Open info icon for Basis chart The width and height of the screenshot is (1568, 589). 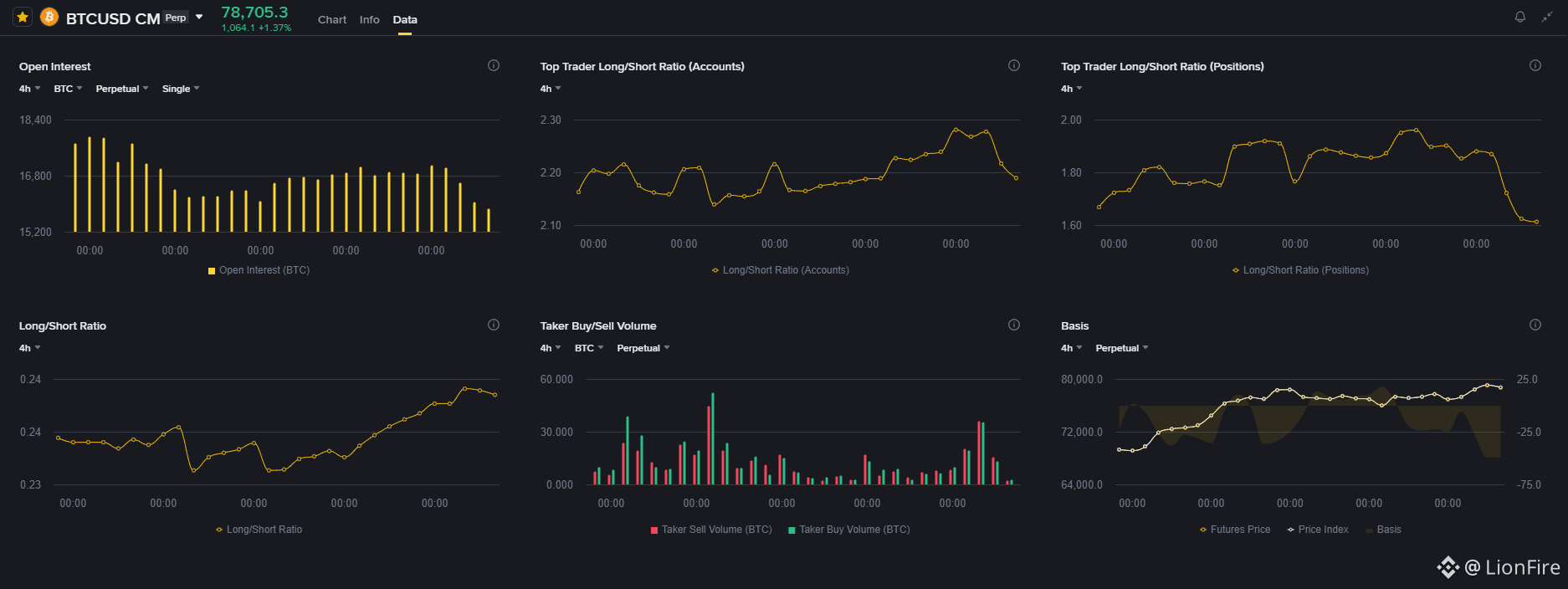[x=1535, y=325]
